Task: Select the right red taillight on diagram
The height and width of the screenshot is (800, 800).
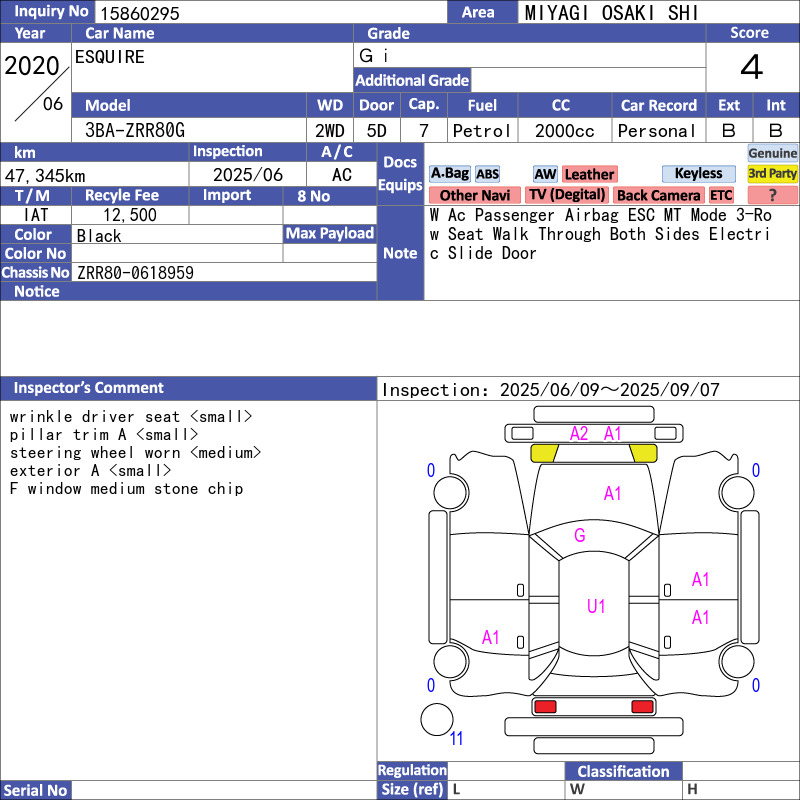Action: (643, 707)
